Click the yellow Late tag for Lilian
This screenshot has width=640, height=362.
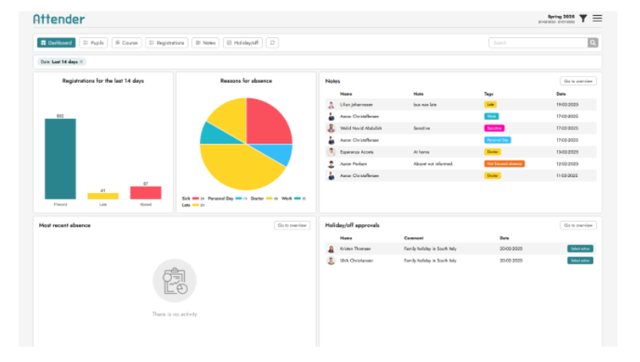pyautogui.click(x=490, y=105)
